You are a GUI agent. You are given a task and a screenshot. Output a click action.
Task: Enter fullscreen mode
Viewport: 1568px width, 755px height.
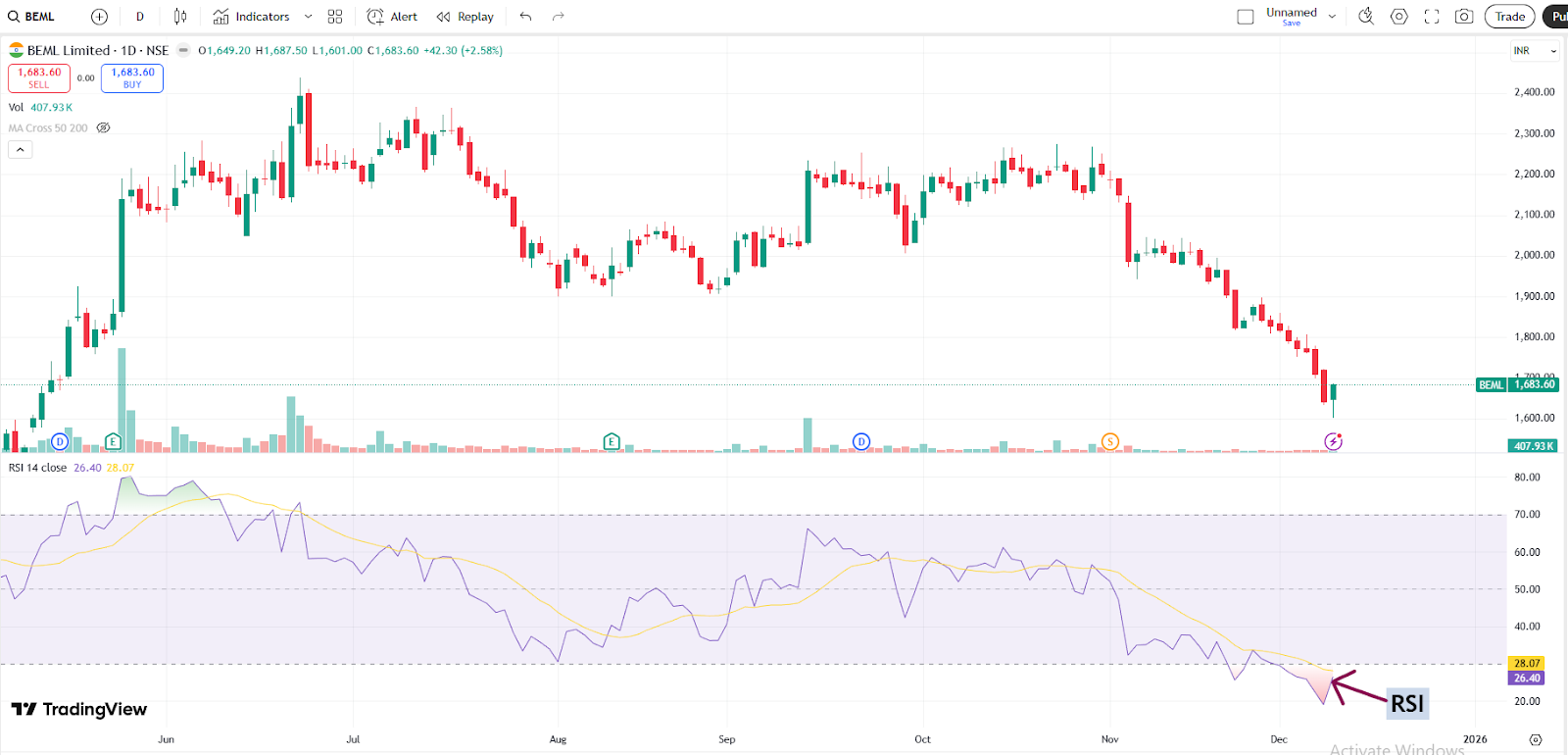tap(1432, 17)
